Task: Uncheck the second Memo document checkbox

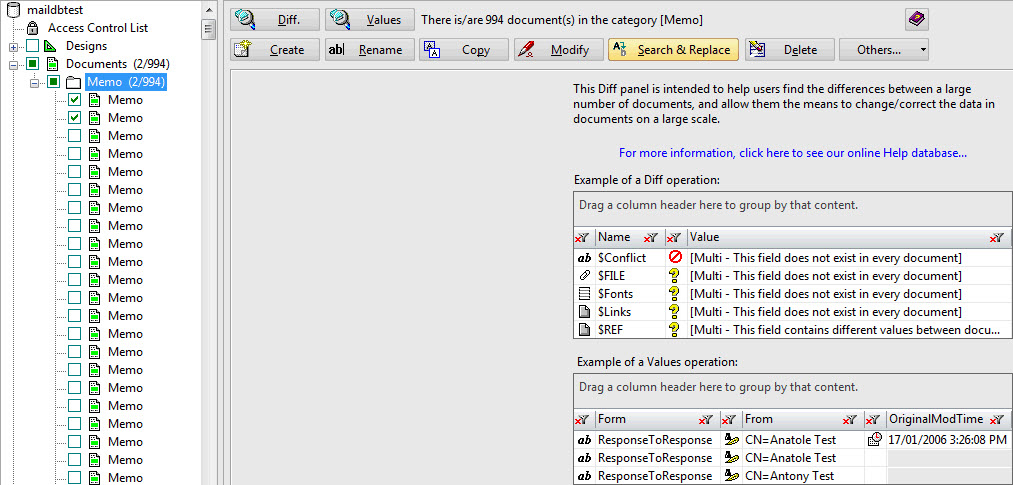Action: [75, 118]
